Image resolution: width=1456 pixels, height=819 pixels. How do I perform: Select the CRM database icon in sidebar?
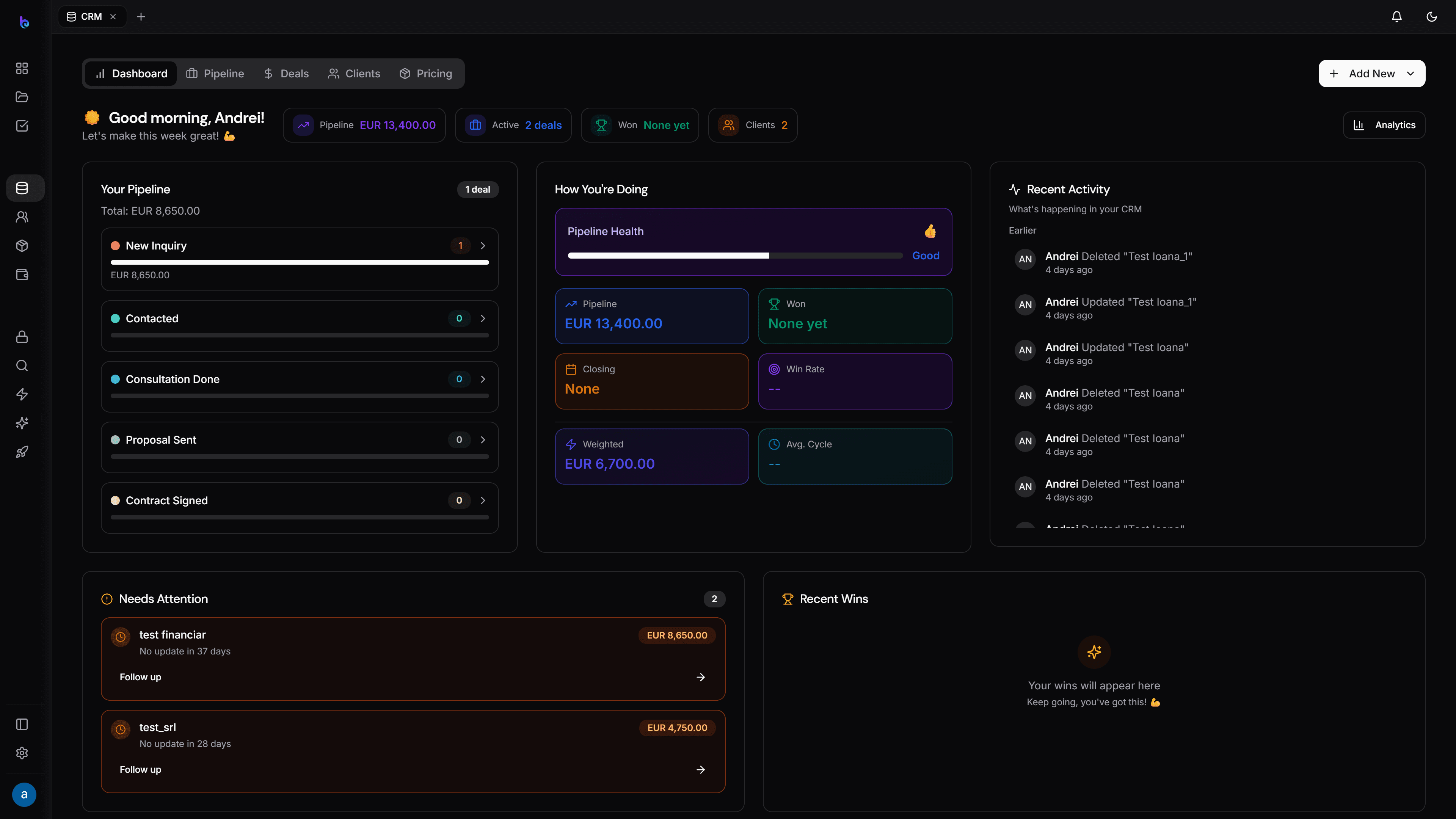point(22,188)
